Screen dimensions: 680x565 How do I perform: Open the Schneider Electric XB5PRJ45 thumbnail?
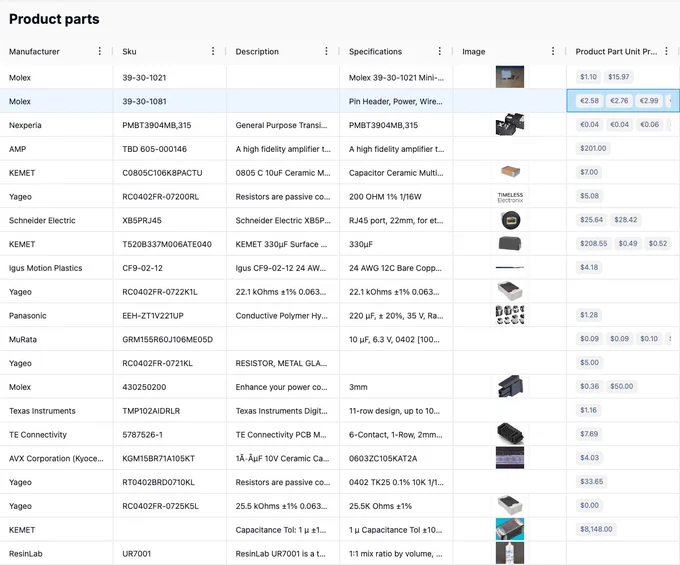[510, 220]
